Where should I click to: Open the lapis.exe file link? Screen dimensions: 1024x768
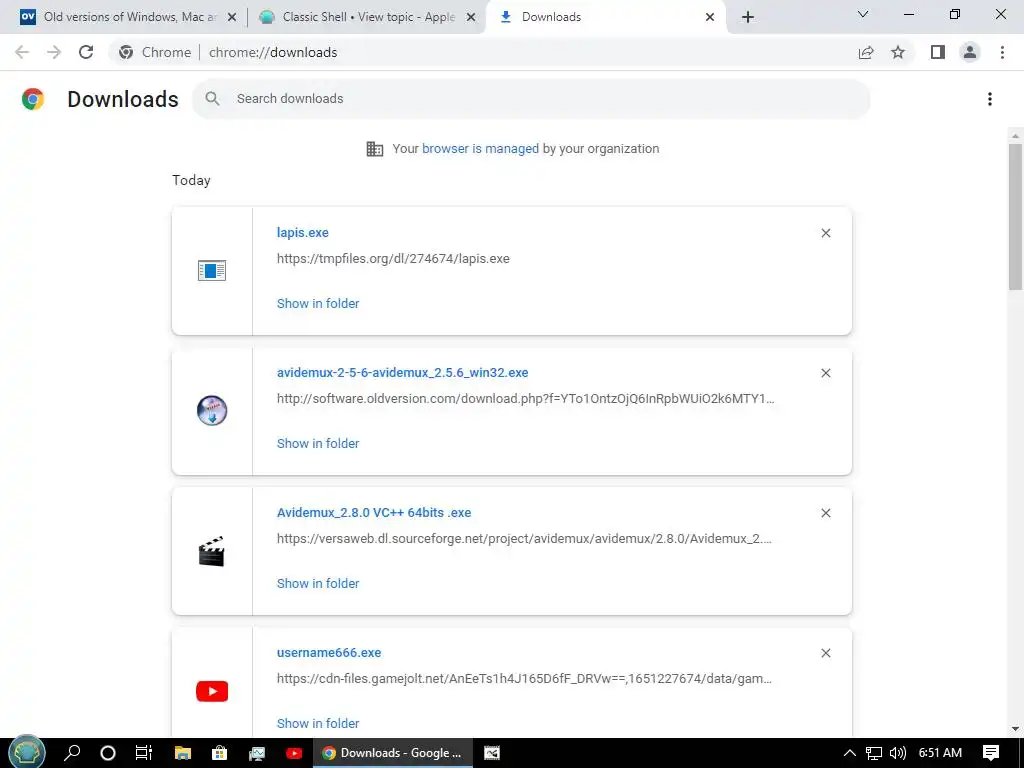302,232
